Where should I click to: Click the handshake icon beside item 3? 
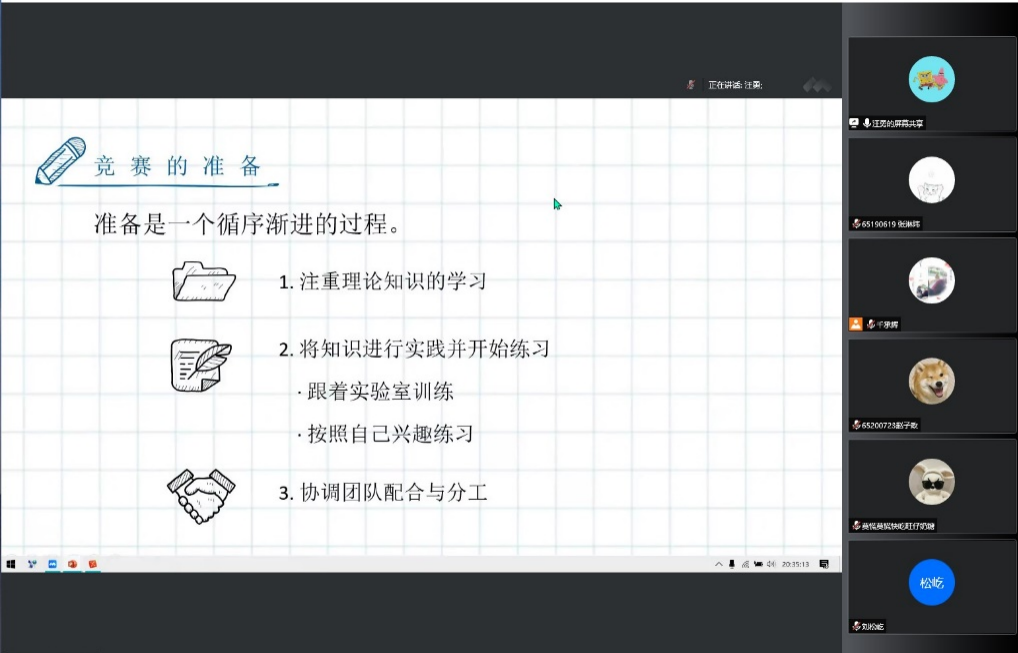(201, 495)
